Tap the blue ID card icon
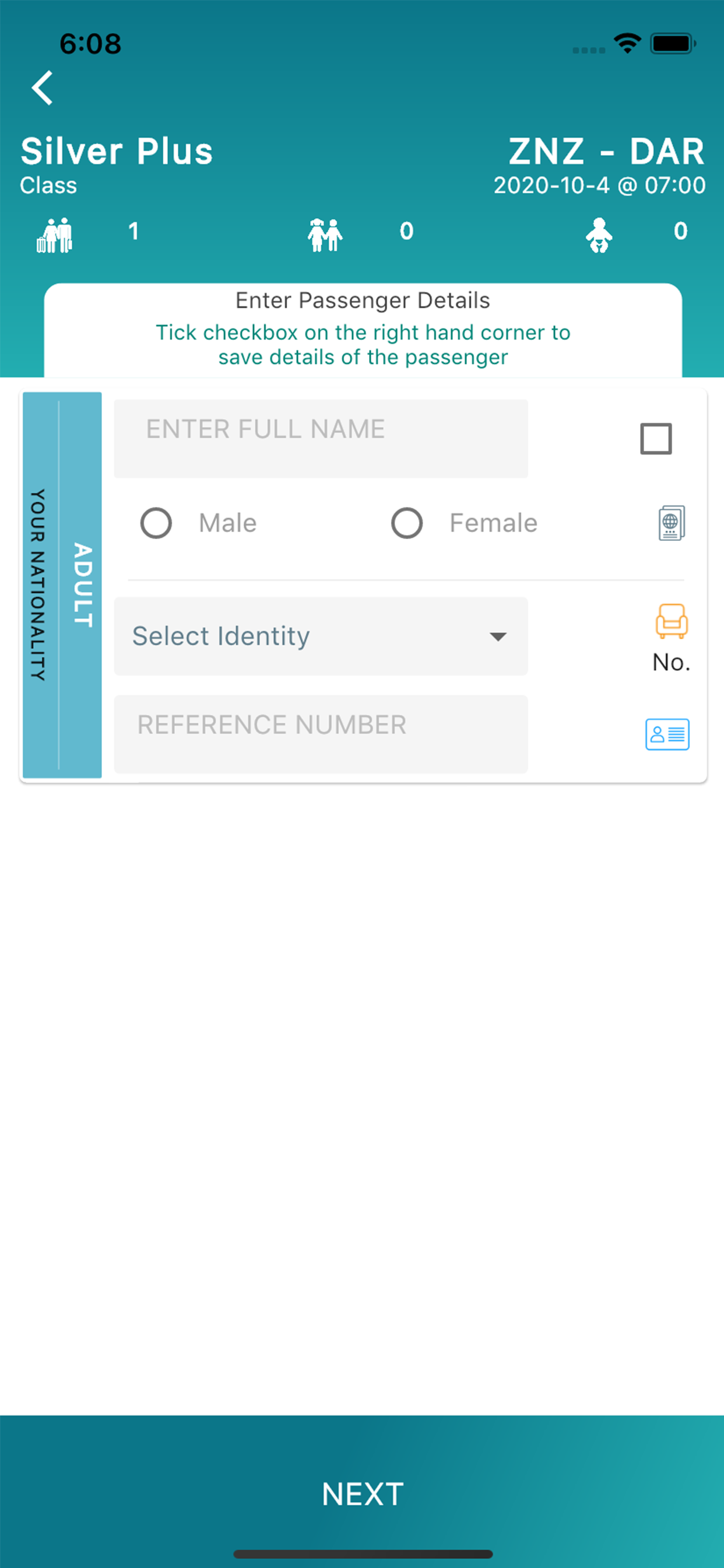 pos(667,734)
